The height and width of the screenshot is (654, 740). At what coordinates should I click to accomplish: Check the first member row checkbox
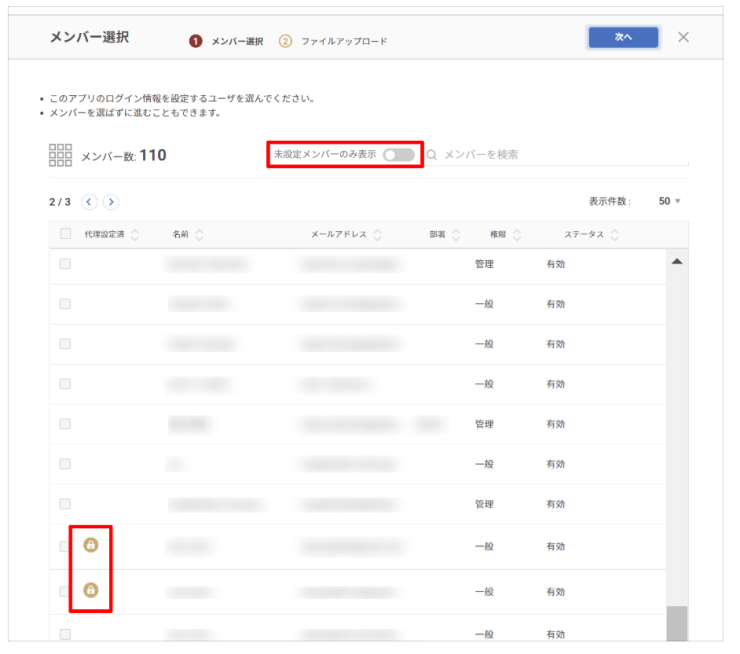click(x=66, y=264)
